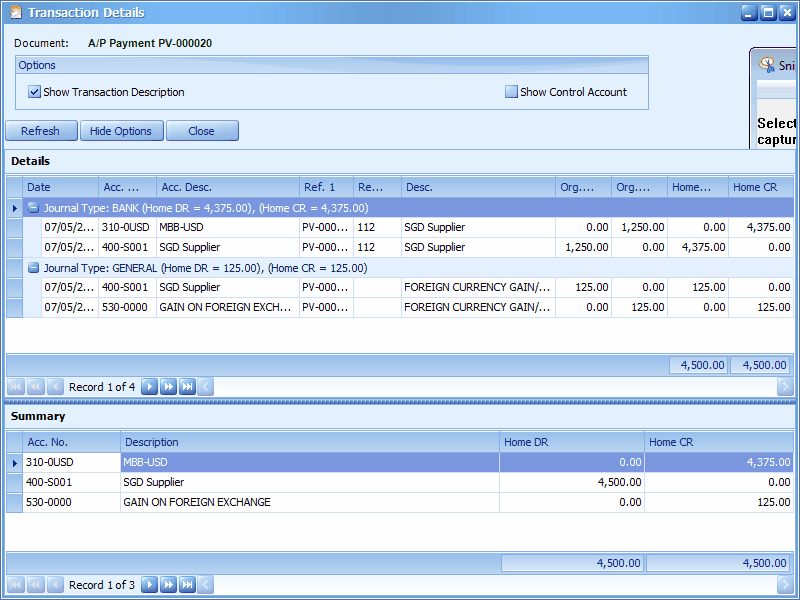Viewport: 800px width, 600px height.
Task: Collapse the Journal Type GENERAL group
Action: pos(33,267)
